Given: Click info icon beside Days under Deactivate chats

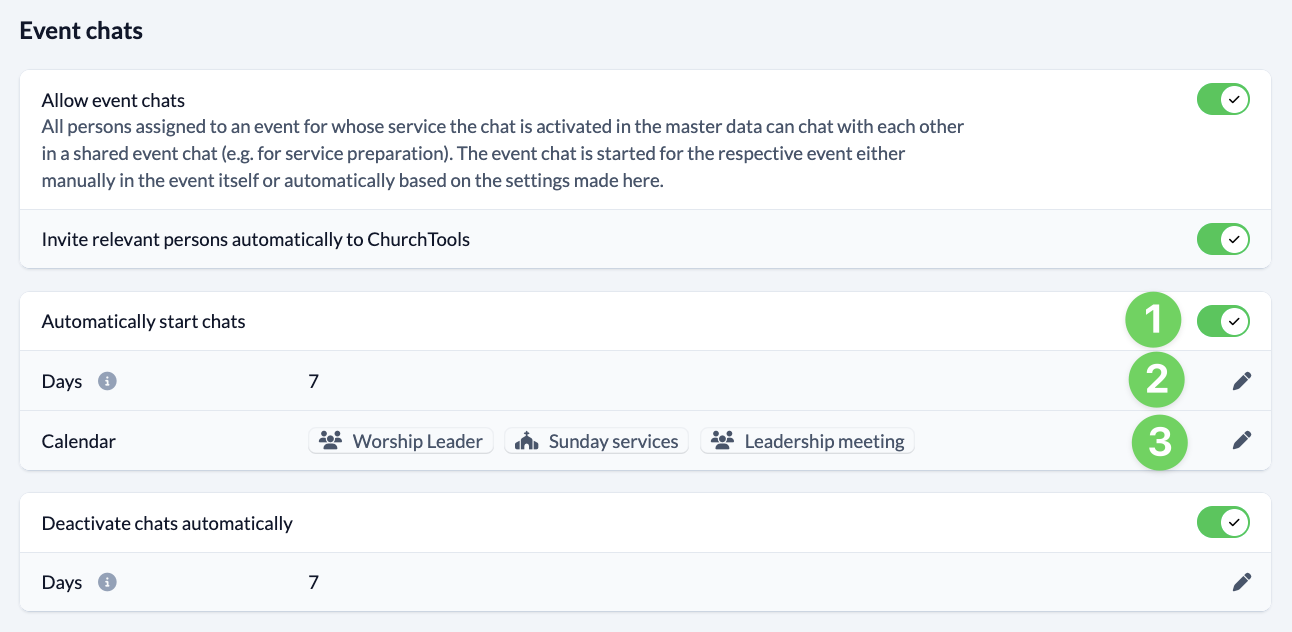Looking at the screenshot, I should click(x=107, y=582).
